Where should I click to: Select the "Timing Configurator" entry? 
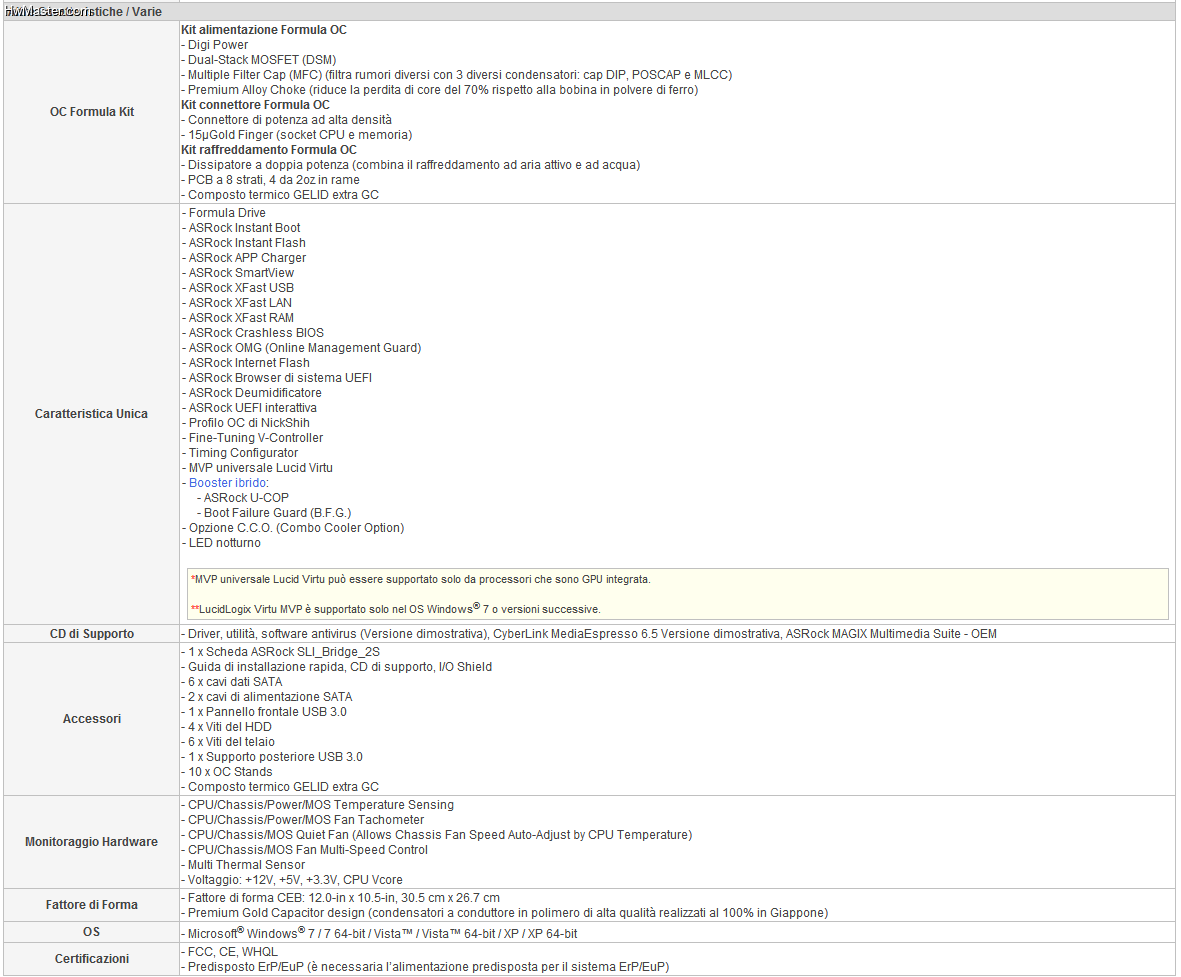click(x=240, y=454)
